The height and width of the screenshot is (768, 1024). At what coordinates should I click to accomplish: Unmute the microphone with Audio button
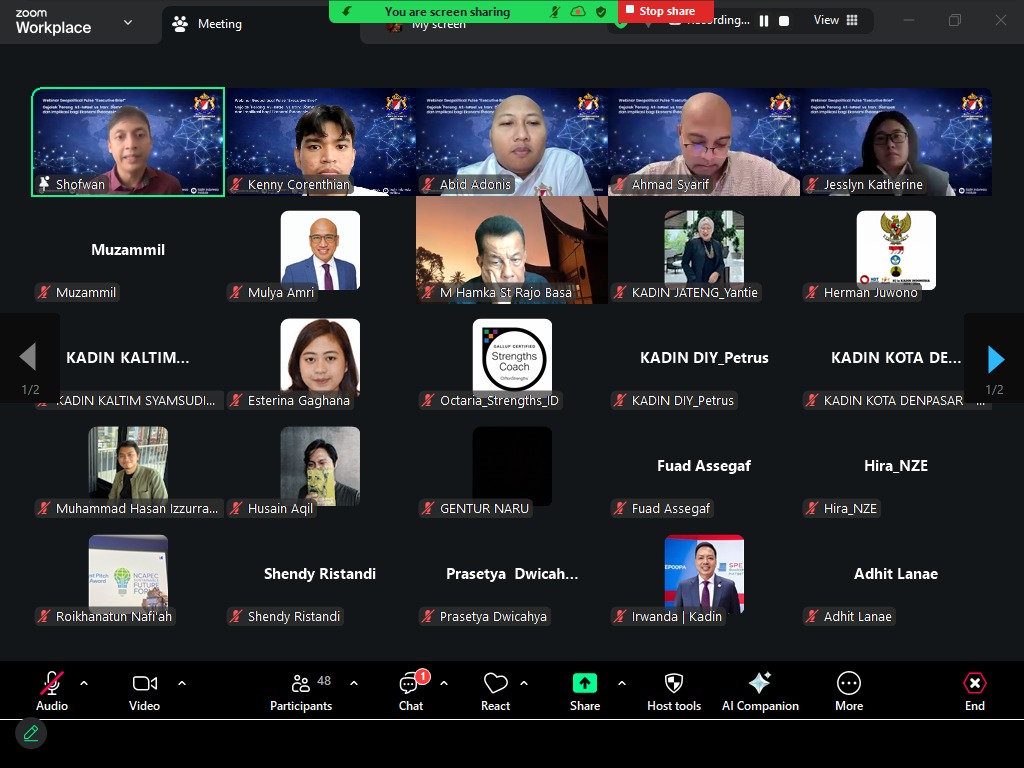[52, 691]
